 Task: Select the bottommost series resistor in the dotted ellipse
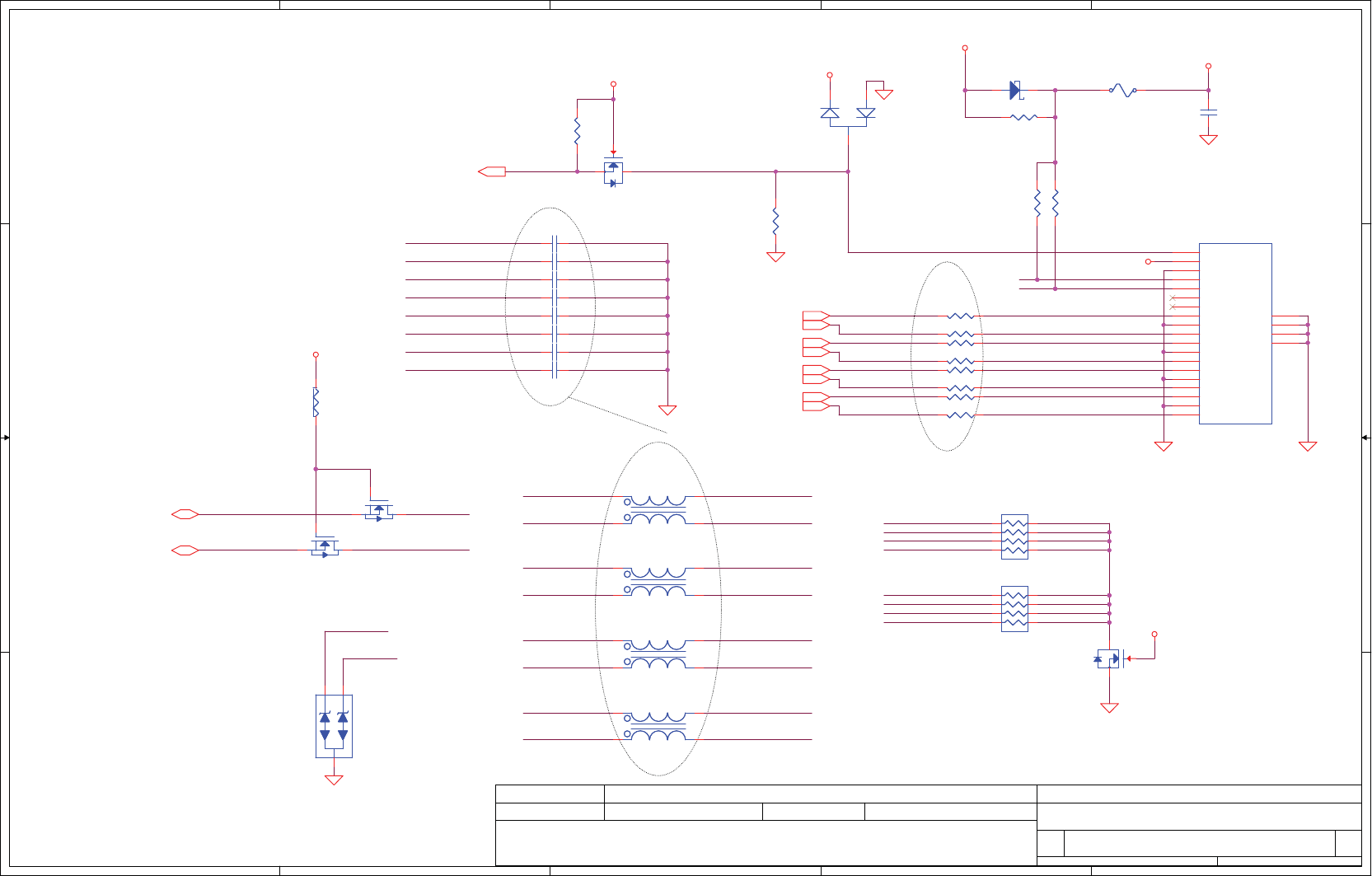[961, 415]
